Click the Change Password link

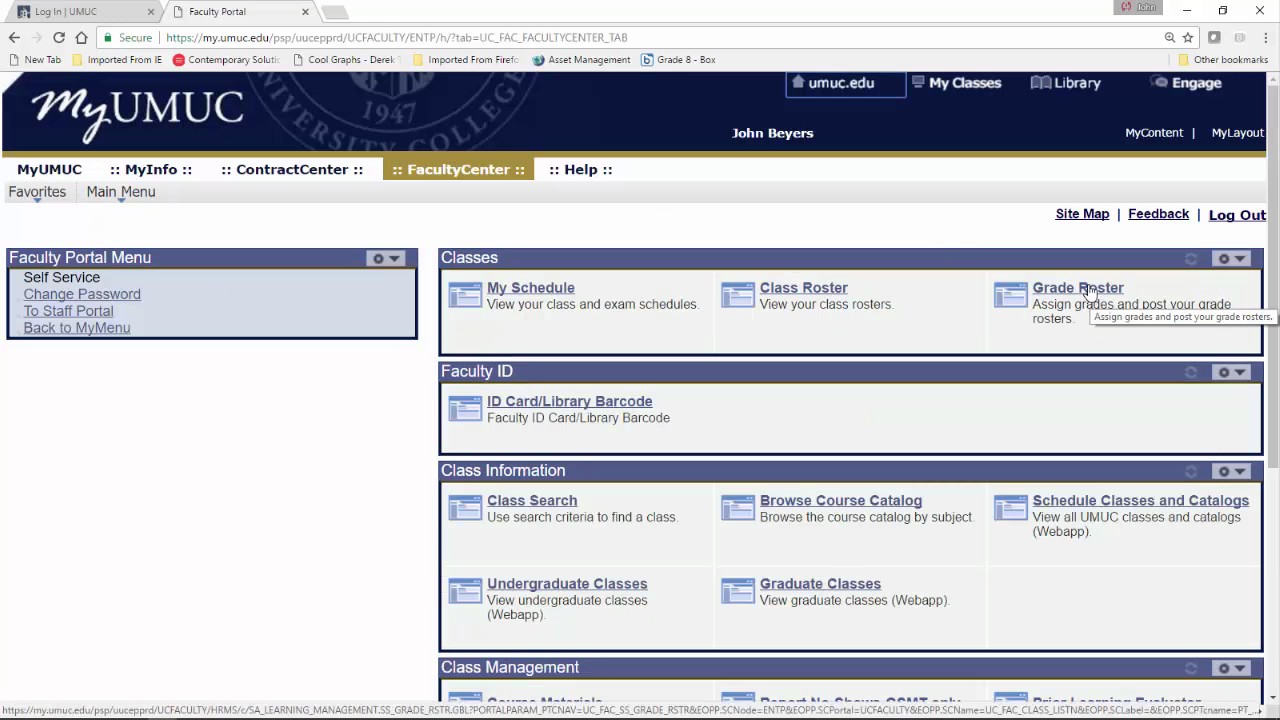(x=82, y=294)
